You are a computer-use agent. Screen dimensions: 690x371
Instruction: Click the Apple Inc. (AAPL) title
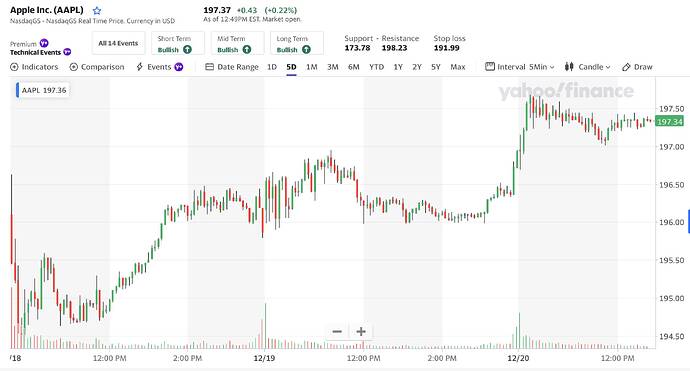point(47,10)
